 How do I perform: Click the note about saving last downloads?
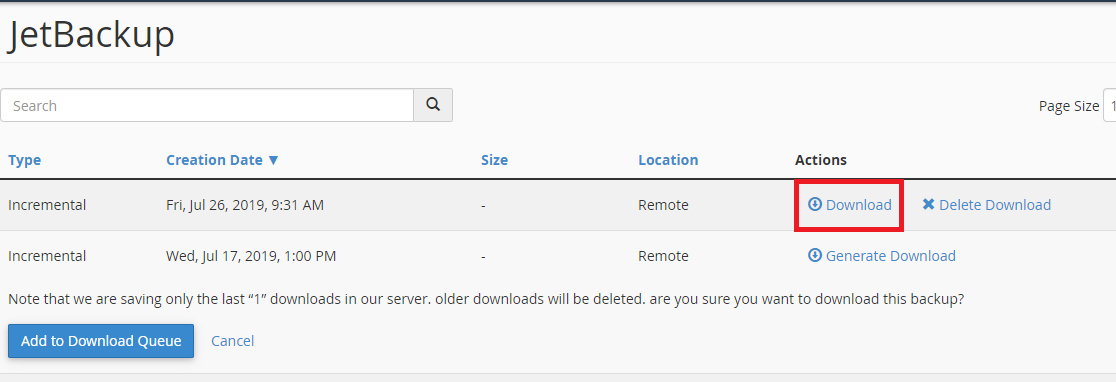point(486,299)
